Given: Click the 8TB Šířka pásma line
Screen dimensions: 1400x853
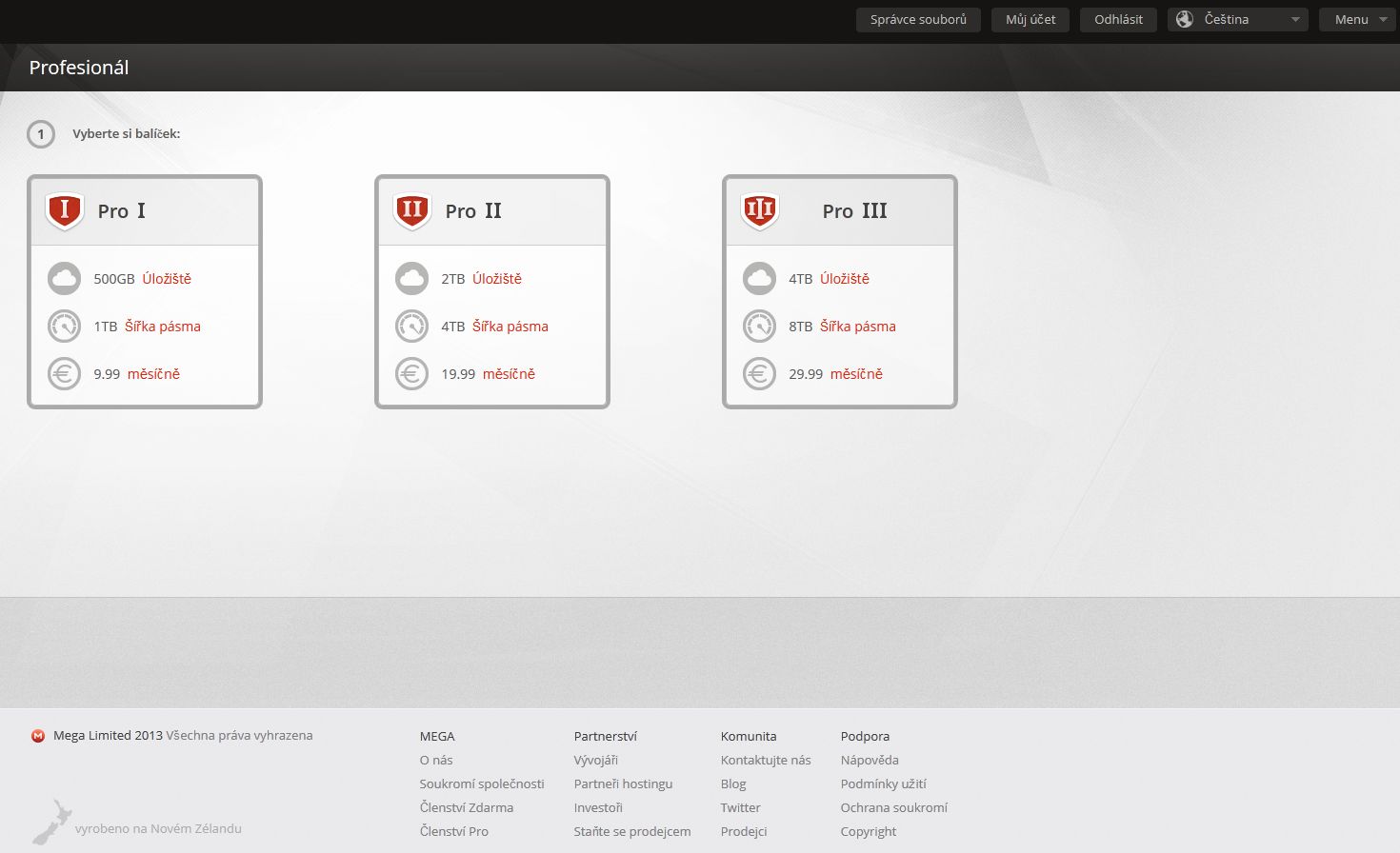Looking at the screenshot, I should click(842, 327).
